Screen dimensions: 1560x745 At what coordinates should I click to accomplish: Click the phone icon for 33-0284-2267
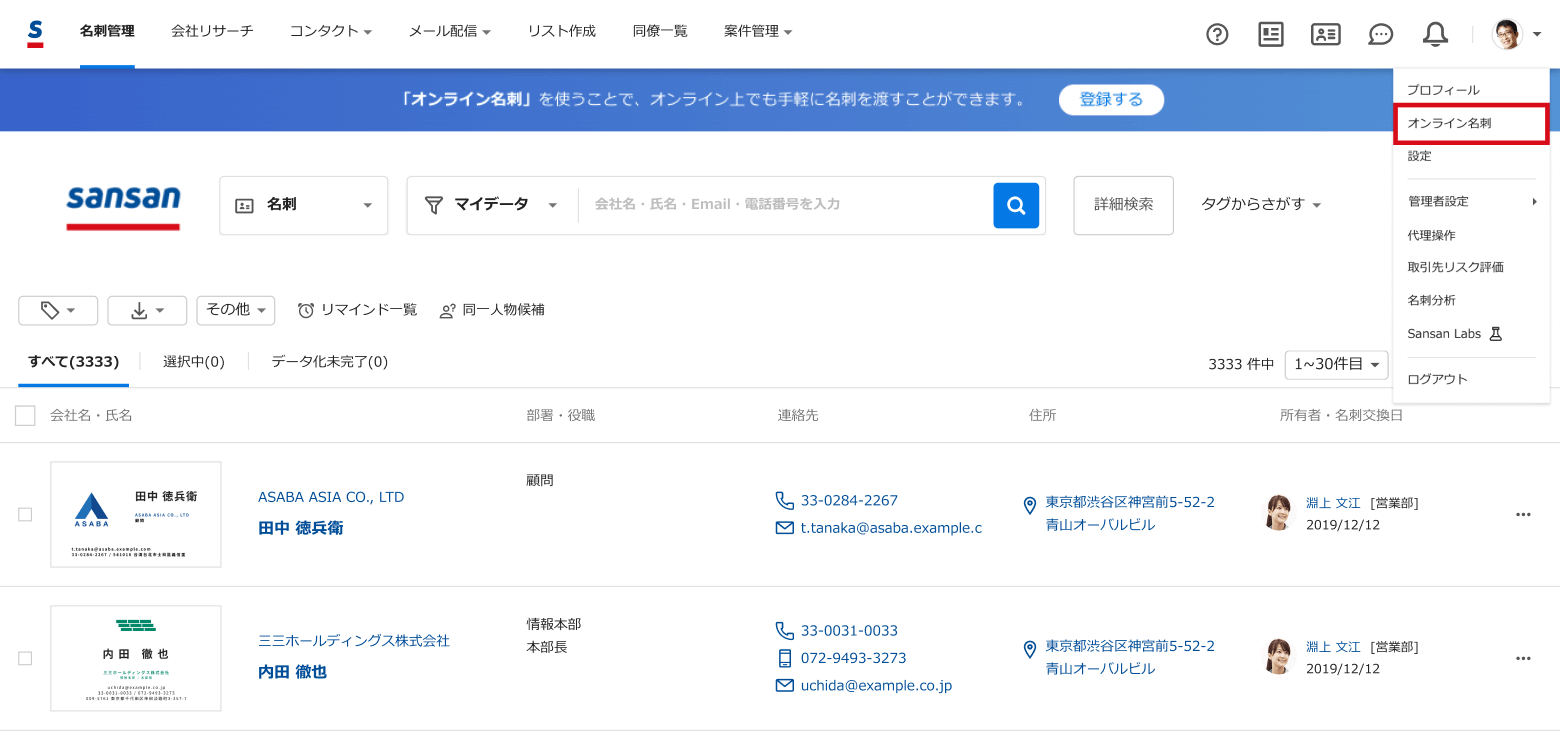tap(785, 500)
